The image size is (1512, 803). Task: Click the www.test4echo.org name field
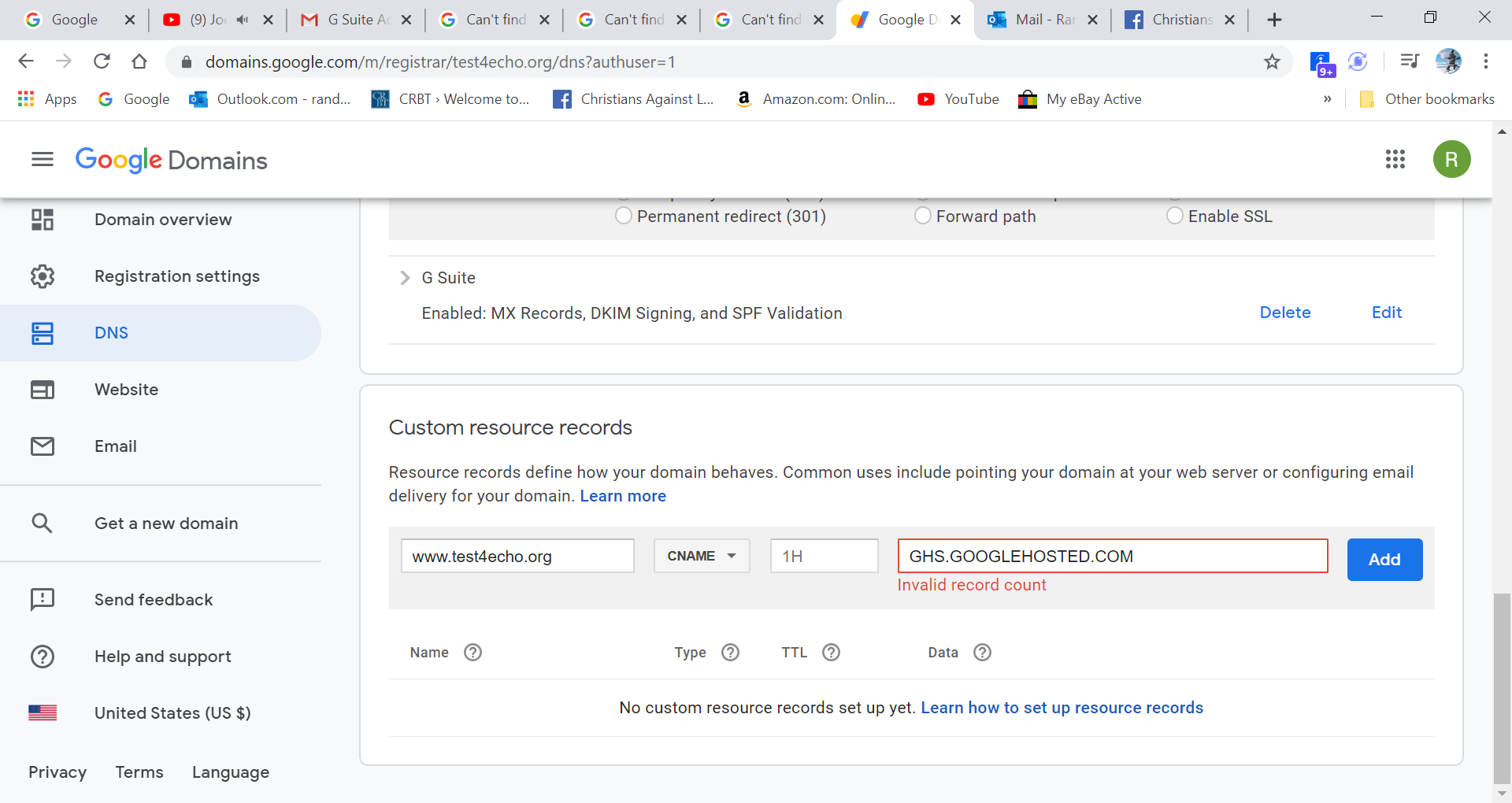click(x=517, y=556)
